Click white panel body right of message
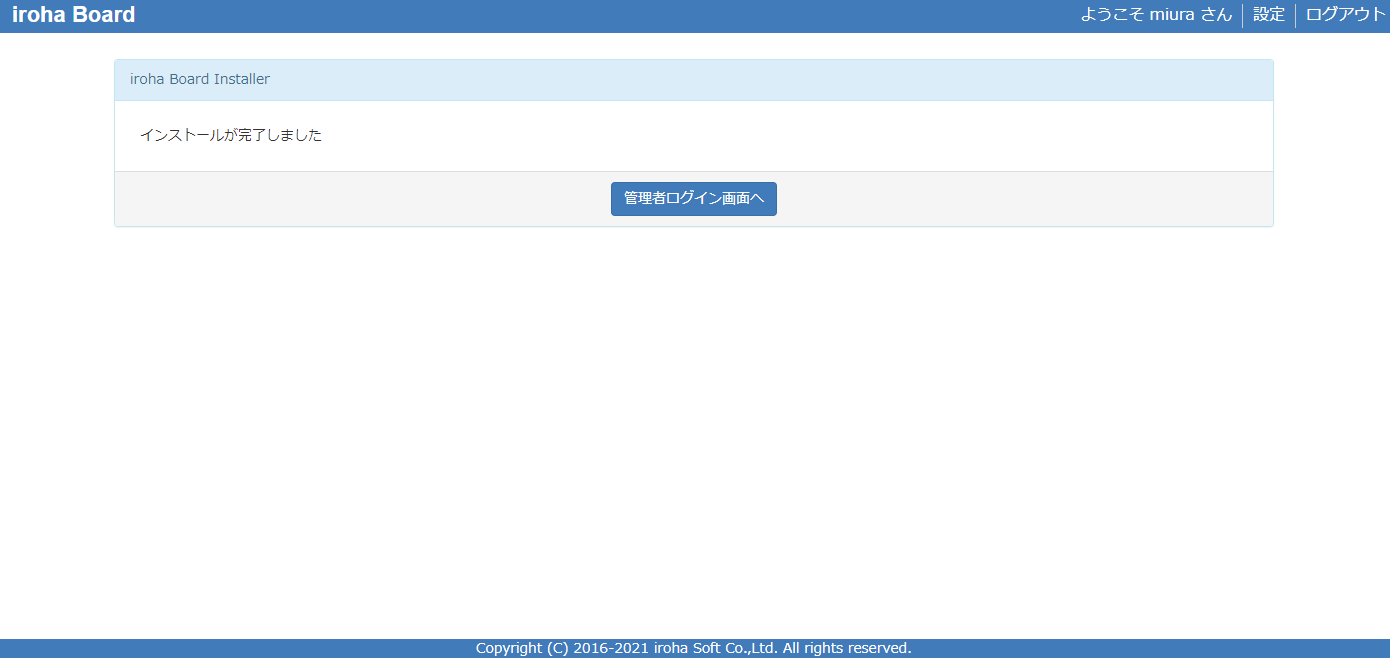This screenshot has height=658, width=1390. [800, 135]
